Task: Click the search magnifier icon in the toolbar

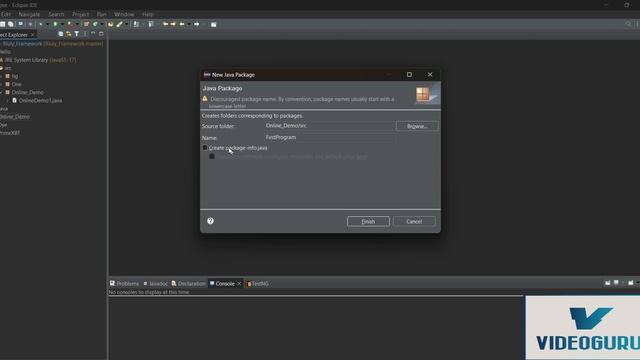Action: click(628, 24)
